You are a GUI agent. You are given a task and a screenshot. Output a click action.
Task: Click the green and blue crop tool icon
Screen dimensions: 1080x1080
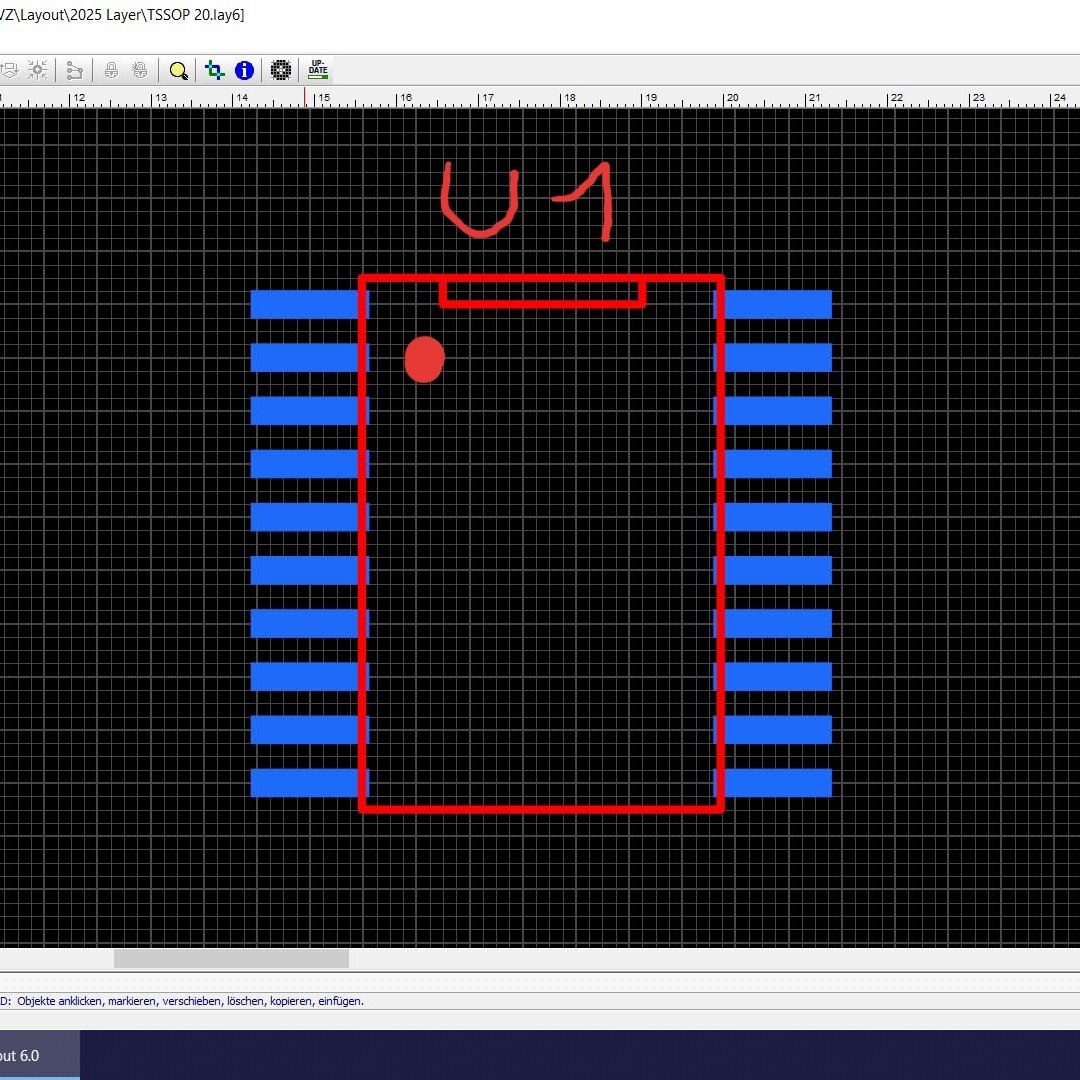[214, 70]
